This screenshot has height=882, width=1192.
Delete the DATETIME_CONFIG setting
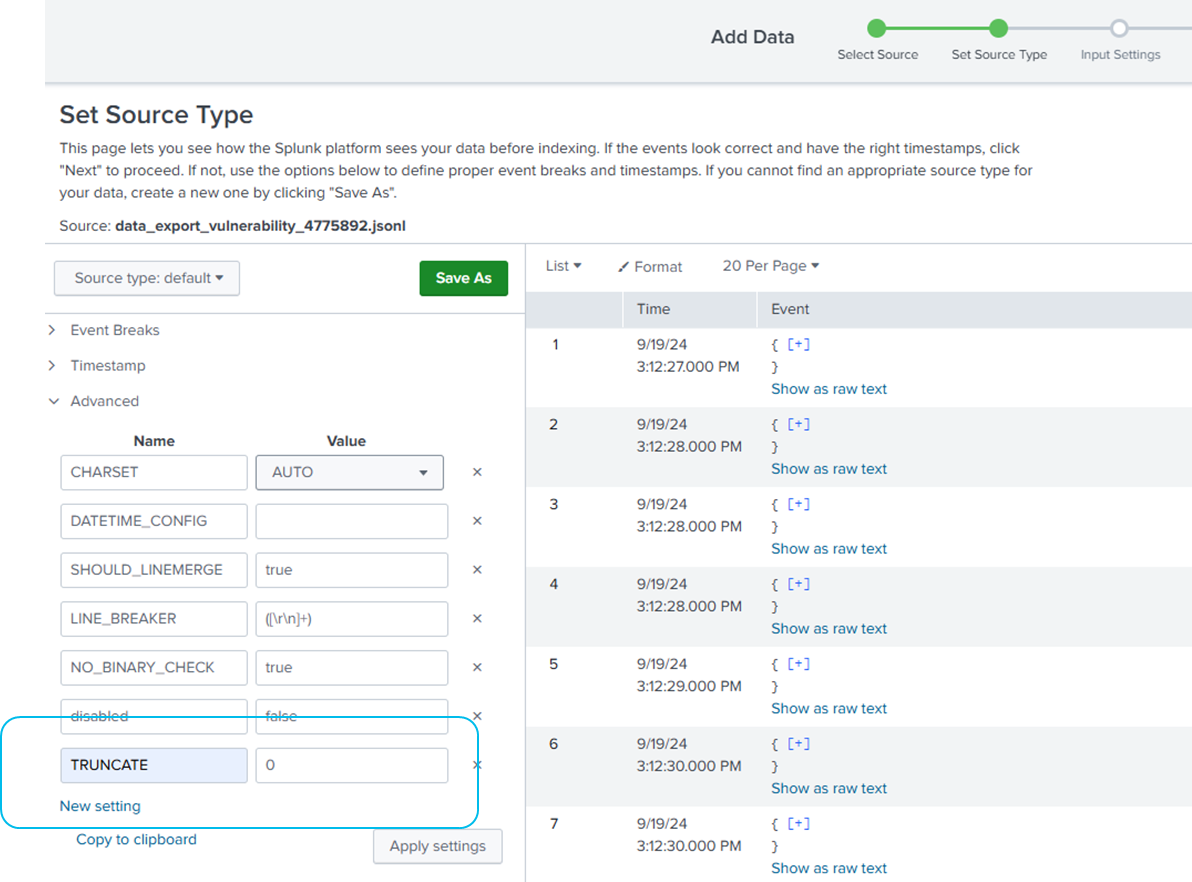(477, 520)
